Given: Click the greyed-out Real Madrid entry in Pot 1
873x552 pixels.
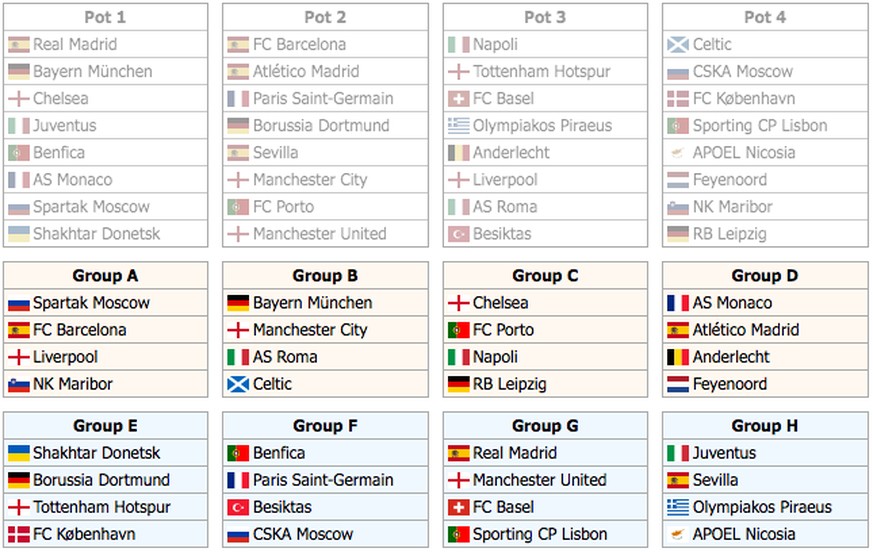Looking at the screenshot, I should tap(75, 44).
